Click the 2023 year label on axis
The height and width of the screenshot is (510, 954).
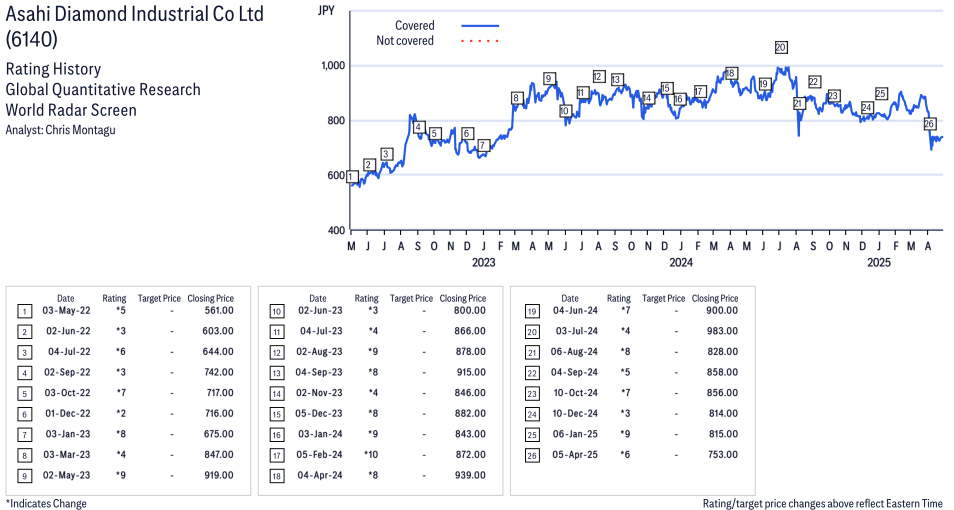[x=483, y=262]
